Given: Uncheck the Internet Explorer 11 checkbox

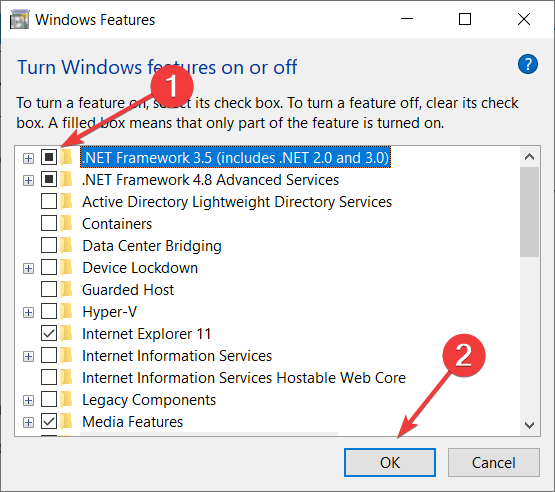Looking at the screenshot, I should tap(49, 333).
